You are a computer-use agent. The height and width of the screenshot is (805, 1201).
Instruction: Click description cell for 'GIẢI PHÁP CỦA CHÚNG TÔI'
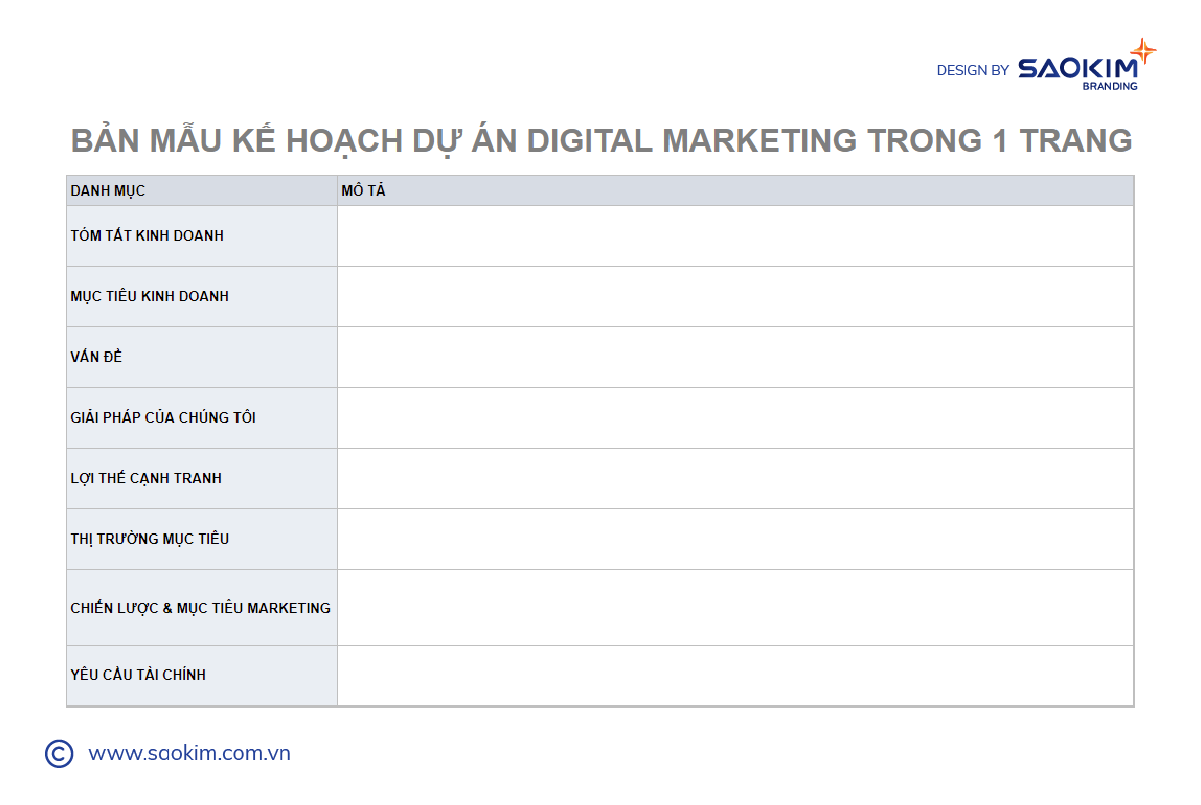coord(735,418)
